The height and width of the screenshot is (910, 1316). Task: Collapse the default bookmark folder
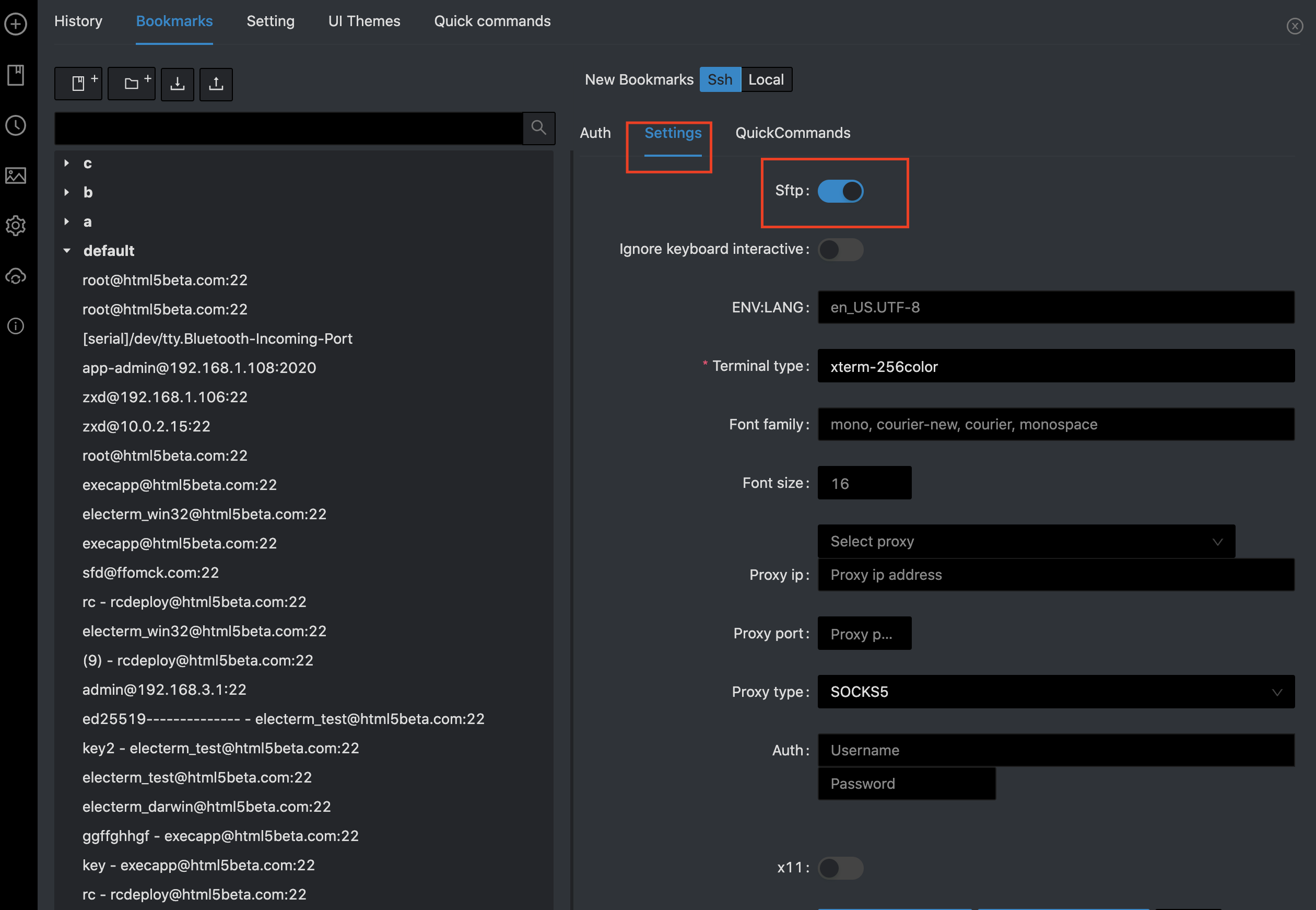67,251
